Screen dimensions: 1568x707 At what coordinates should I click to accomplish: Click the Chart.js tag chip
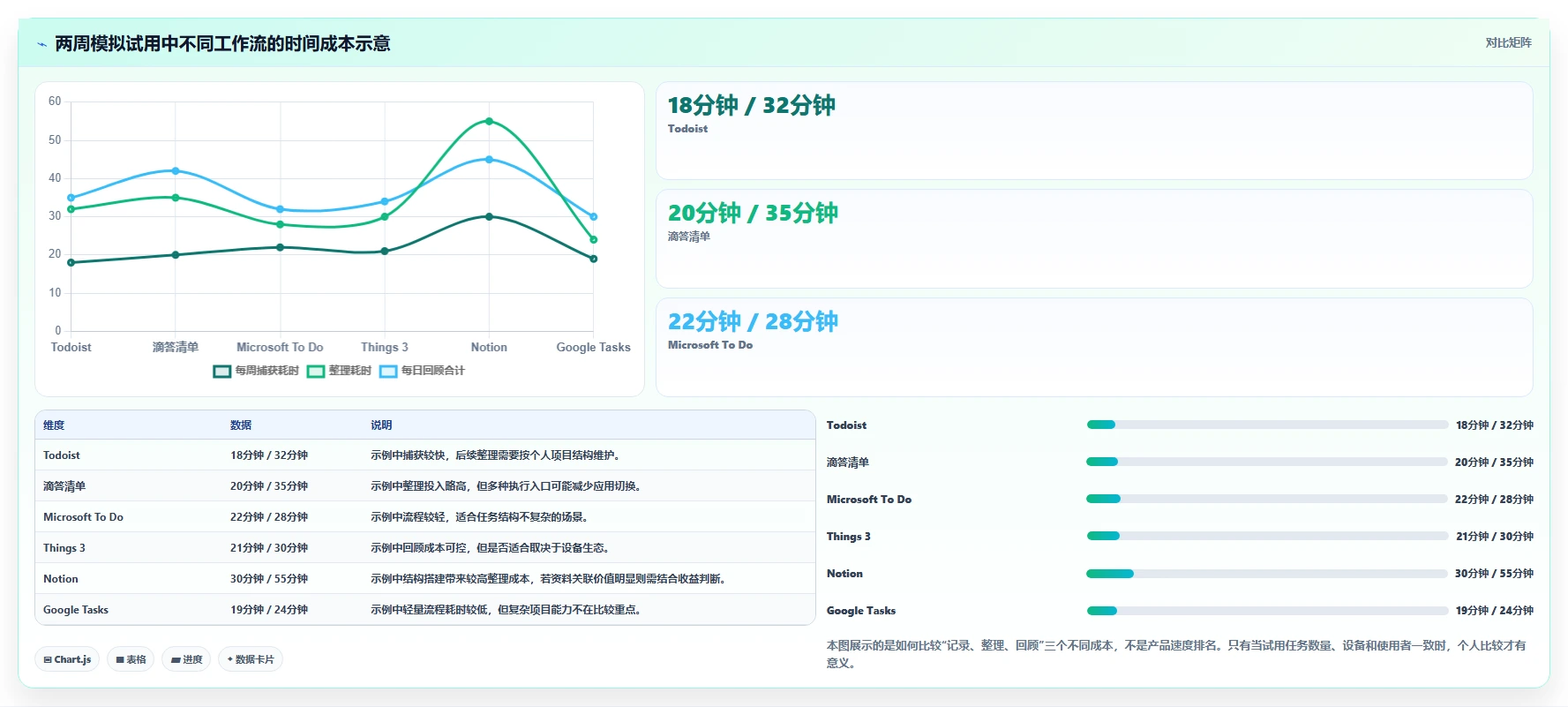coord(67,659)
